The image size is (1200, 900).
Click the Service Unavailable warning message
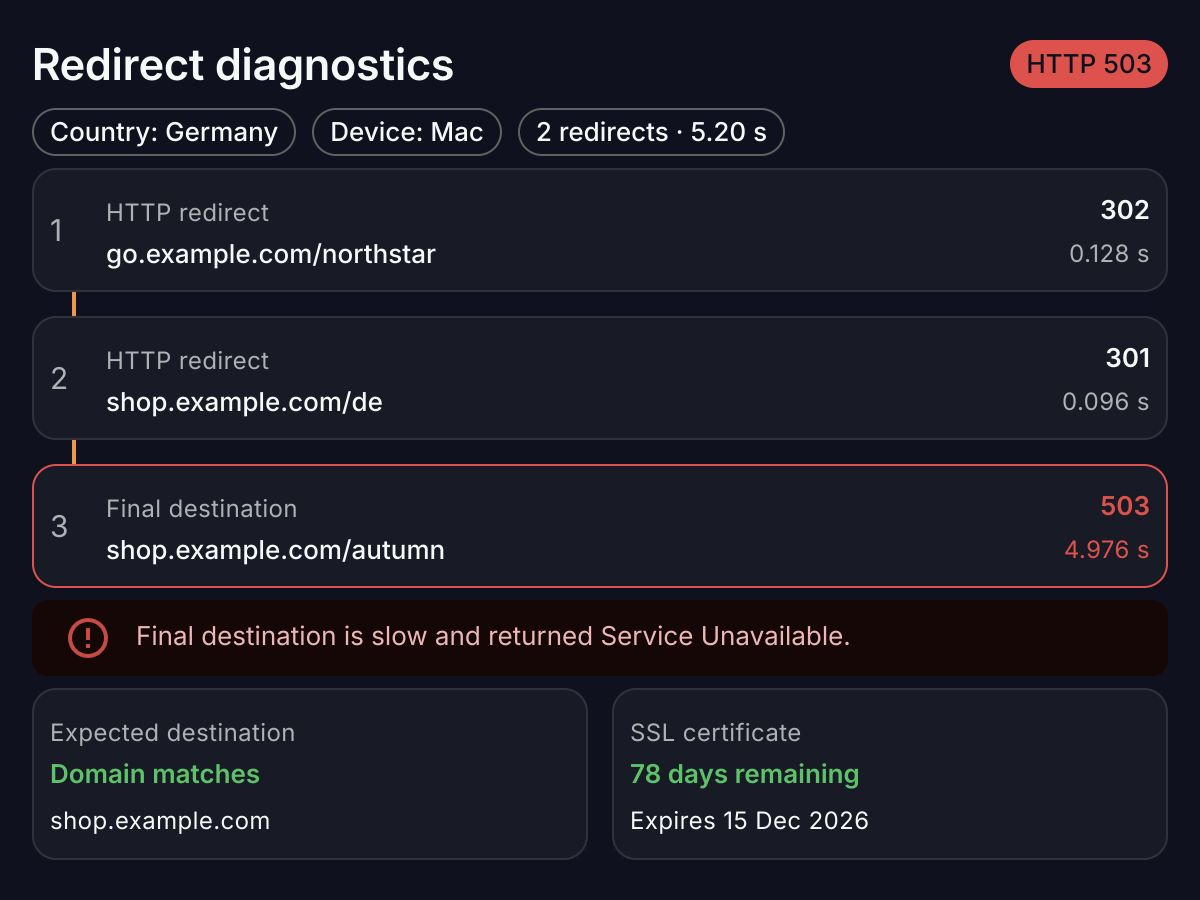(x=493, y=637)
